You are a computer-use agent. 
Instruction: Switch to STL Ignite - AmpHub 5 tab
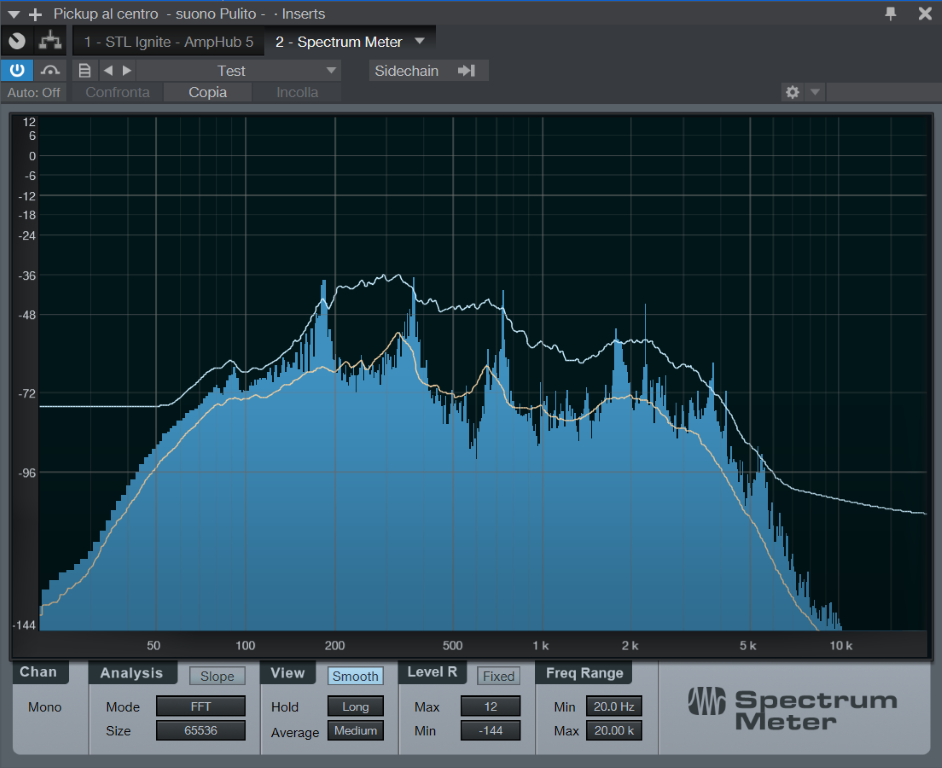point(168,42)
